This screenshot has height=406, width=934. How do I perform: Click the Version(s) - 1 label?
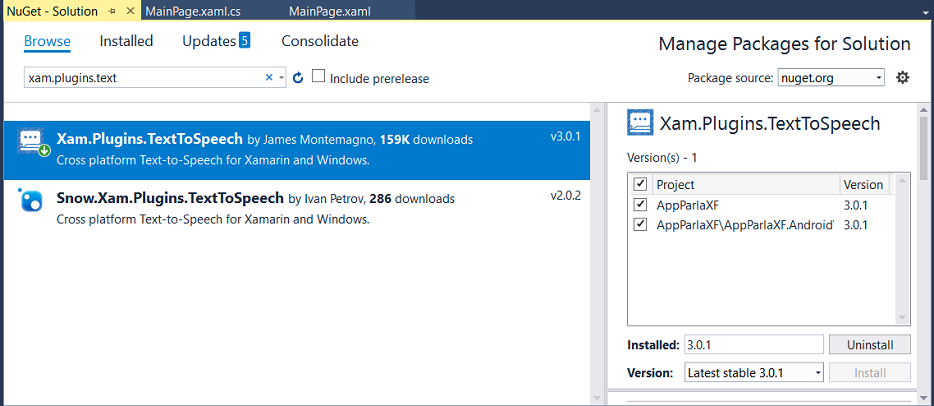[662, 158]
